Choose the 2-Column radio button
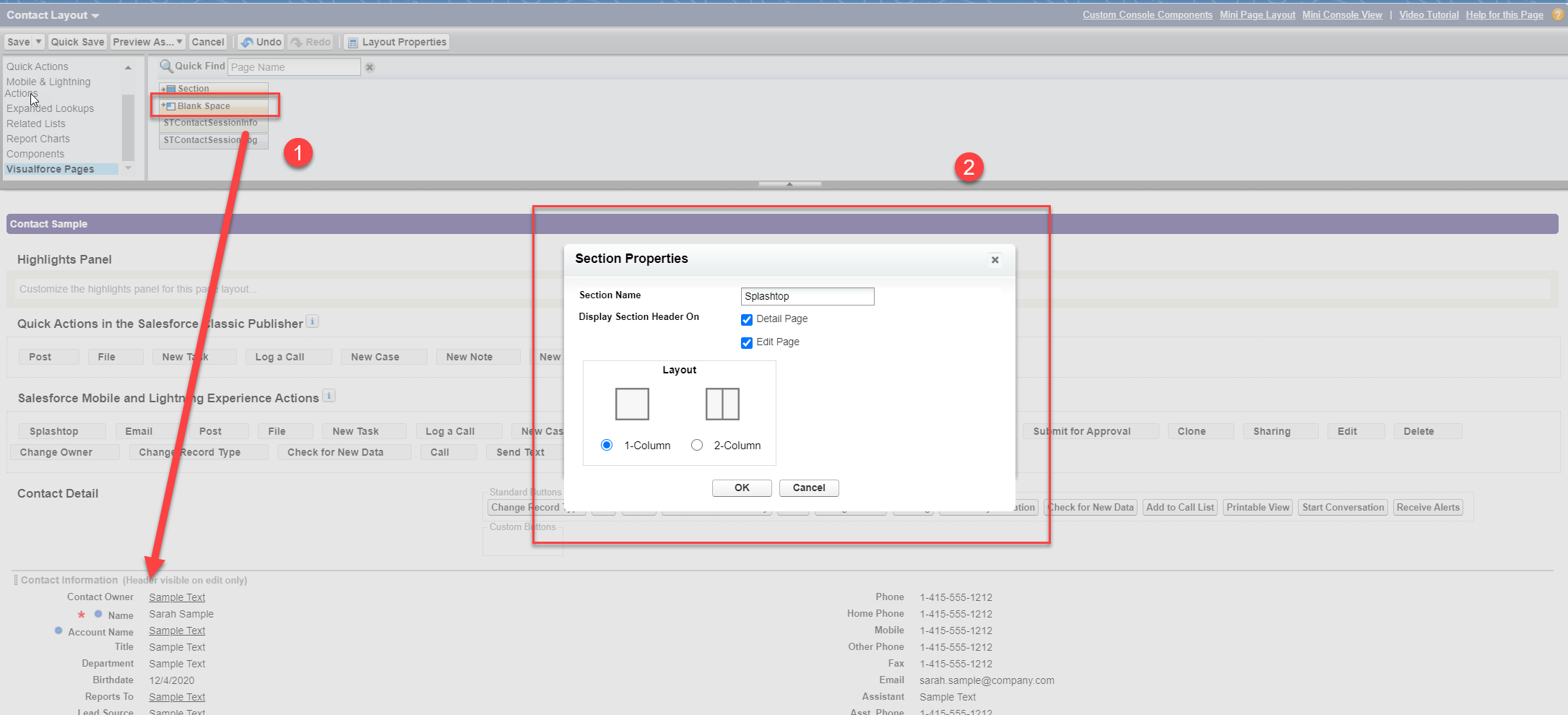This screenshot has height=715, width=1568. [x=697, y=445]
